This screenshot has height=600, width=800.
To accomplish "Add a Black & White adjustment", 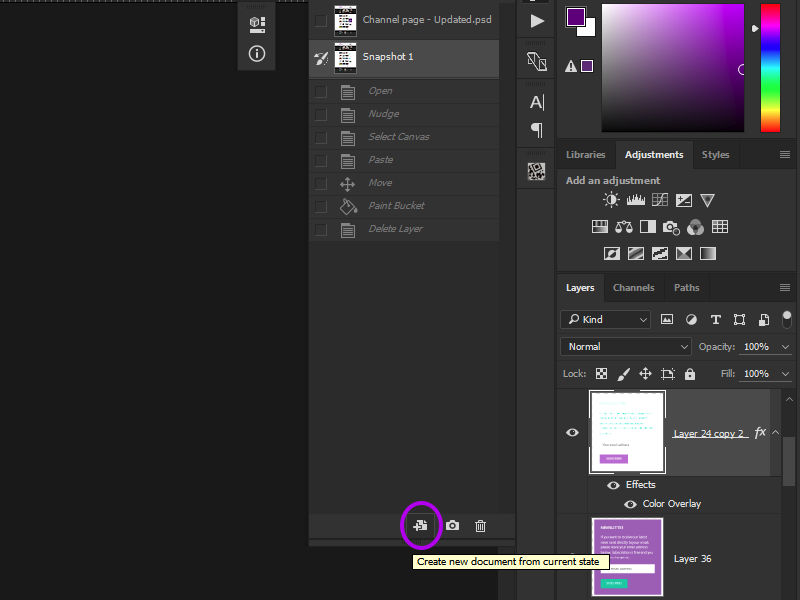I will (x=648, y=227).
